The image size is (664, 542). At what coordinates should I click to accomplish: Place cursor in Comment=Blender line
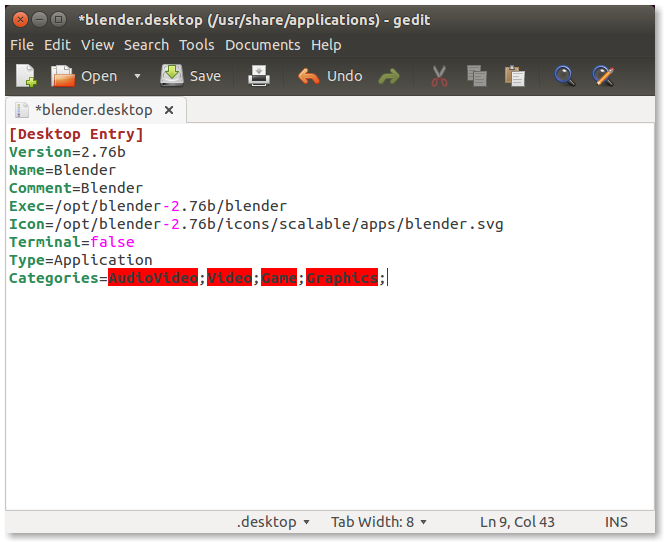click(76, 188)
